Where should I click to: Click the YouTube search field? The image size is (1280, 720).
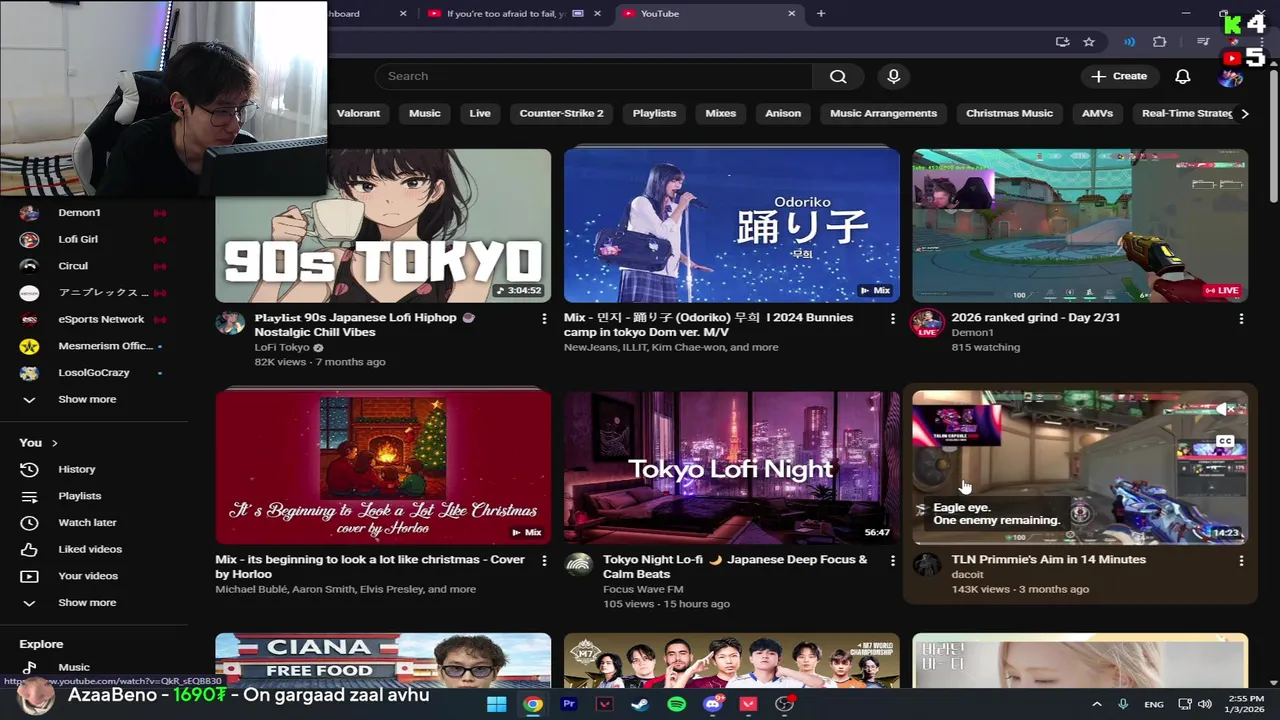coord(594,76)
